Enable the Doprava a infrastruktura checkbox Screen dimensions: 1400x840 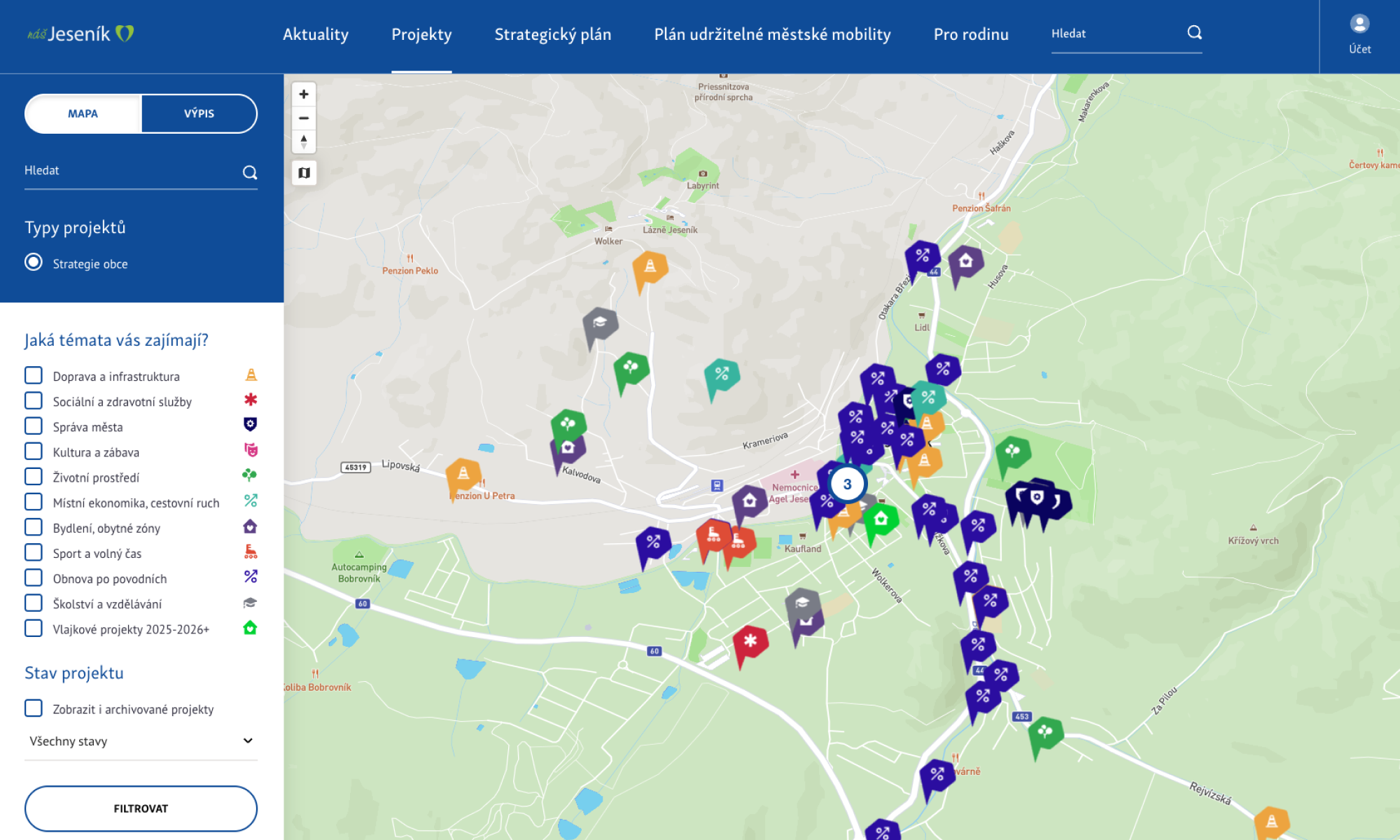pos(34,376)
